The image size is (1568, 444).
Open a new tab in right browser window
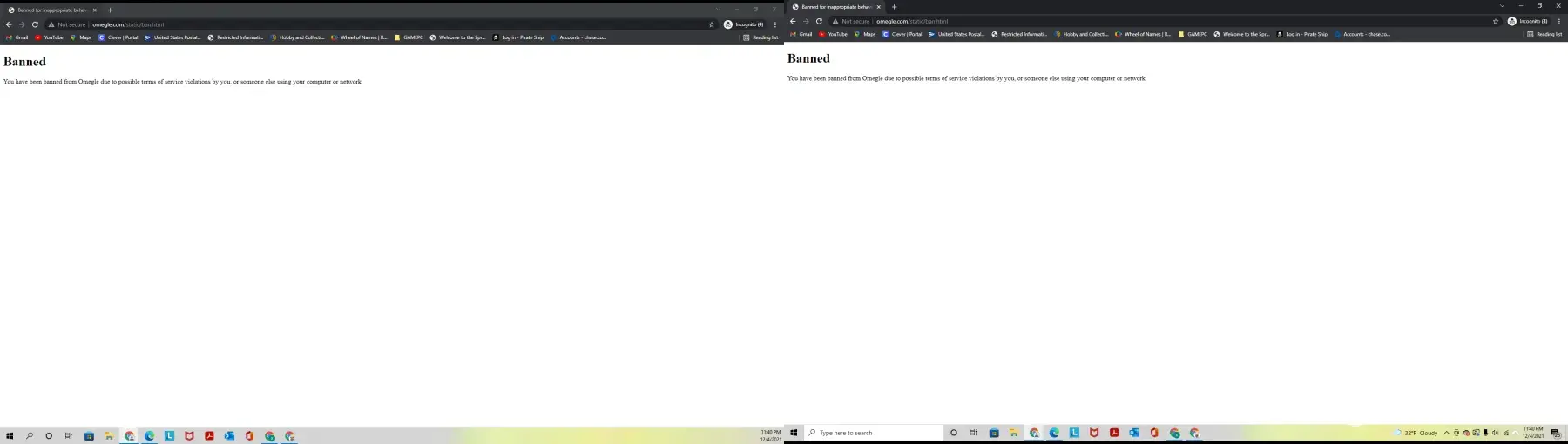coord(894,6)
